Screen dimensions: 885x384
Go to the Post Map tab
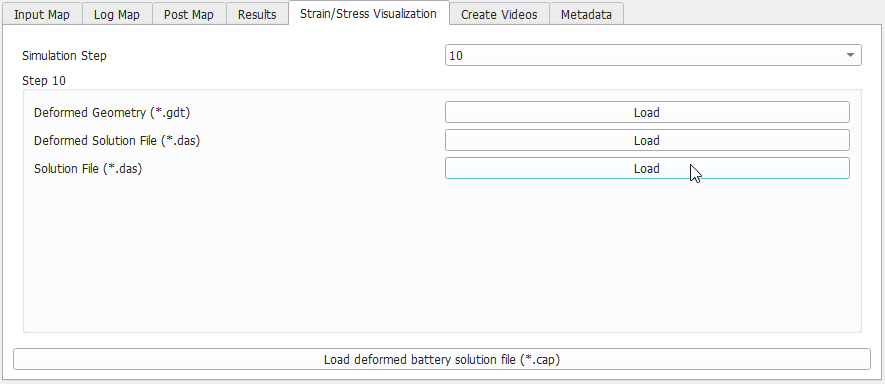189,14
